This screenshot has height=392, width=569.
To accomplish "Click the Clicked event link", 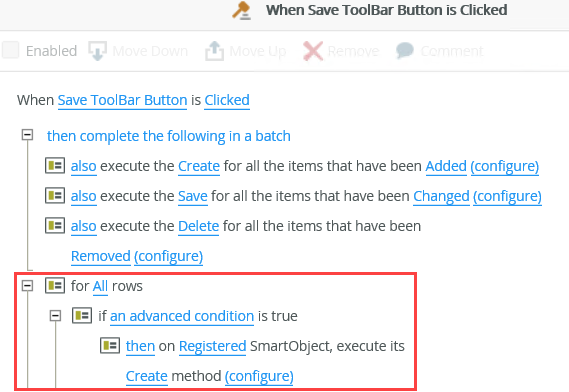I will click(227, 100).
